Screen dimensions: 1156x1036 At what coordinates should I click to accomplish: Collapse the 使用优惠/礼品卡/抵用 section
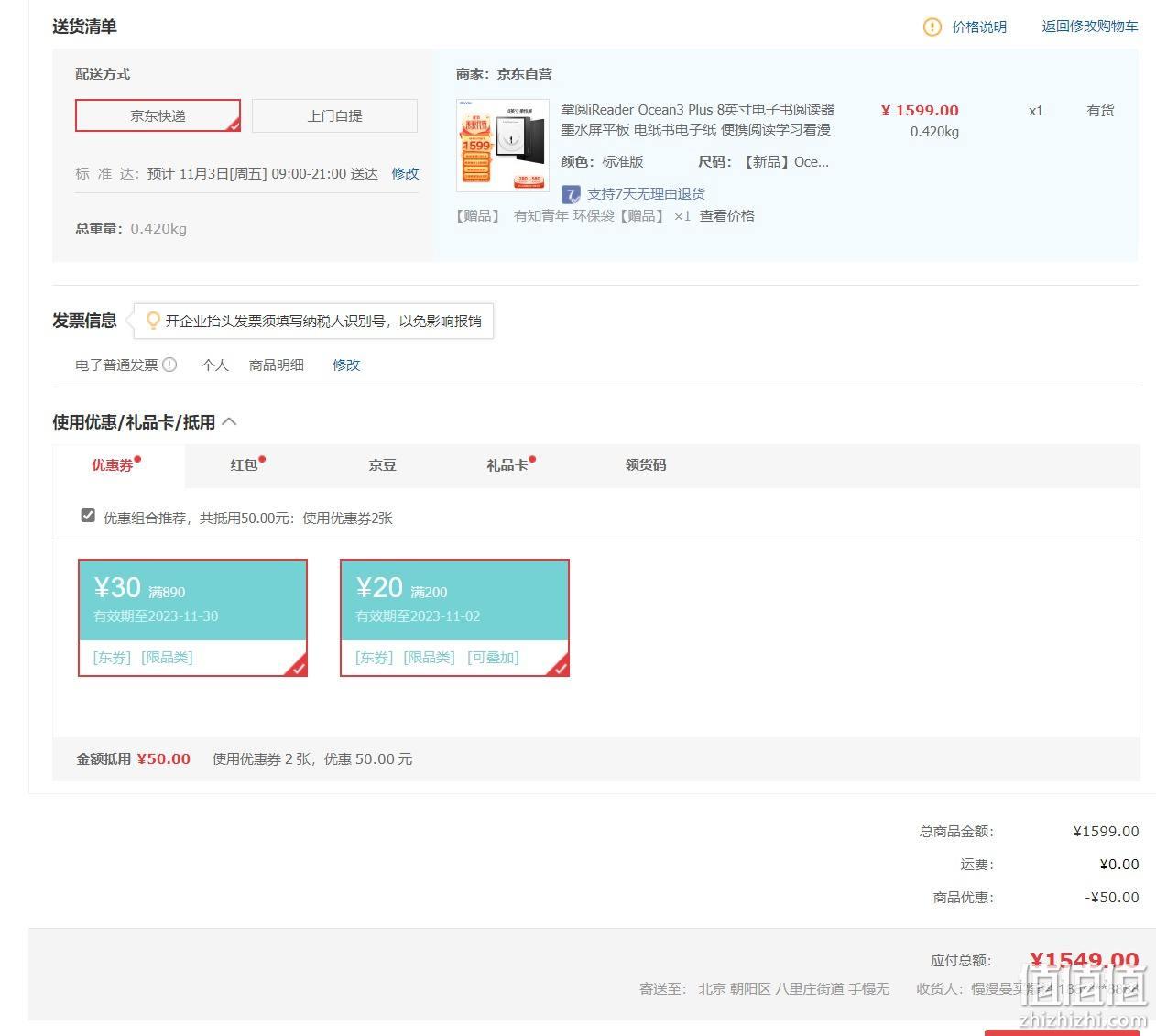[x=229, y=421]
